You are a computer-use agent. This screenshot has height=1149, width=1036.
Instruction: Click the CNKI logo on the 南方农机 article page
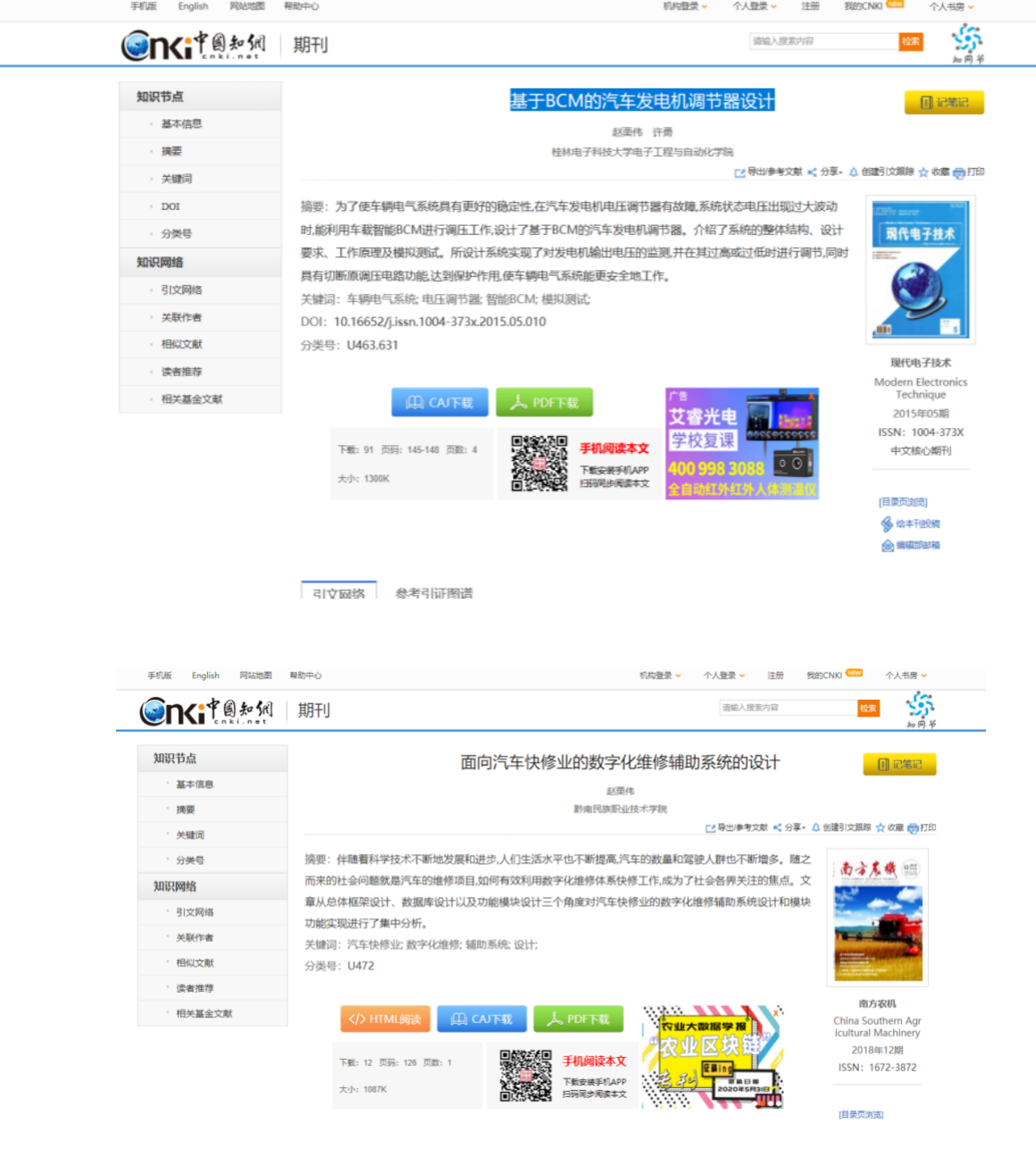[x=207, y=710]
